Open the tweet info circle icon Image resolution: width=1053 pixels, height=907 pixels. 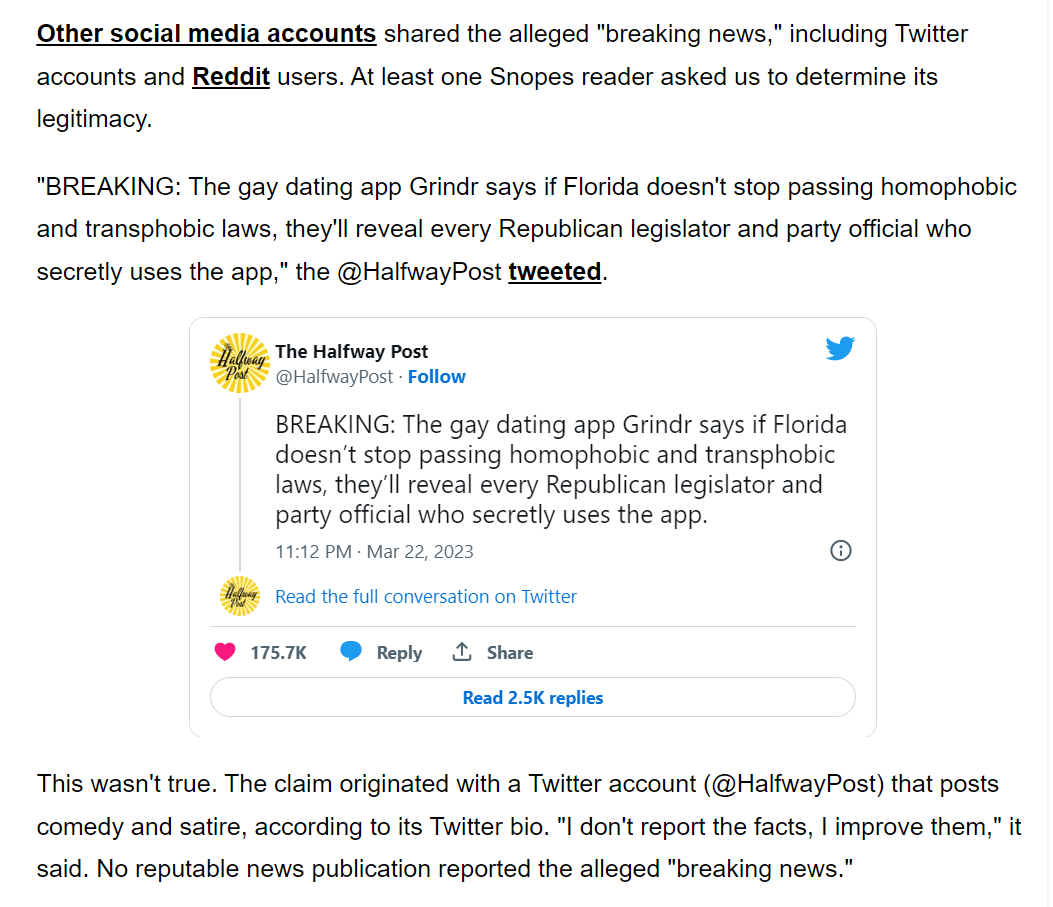[x=841, y=551]
